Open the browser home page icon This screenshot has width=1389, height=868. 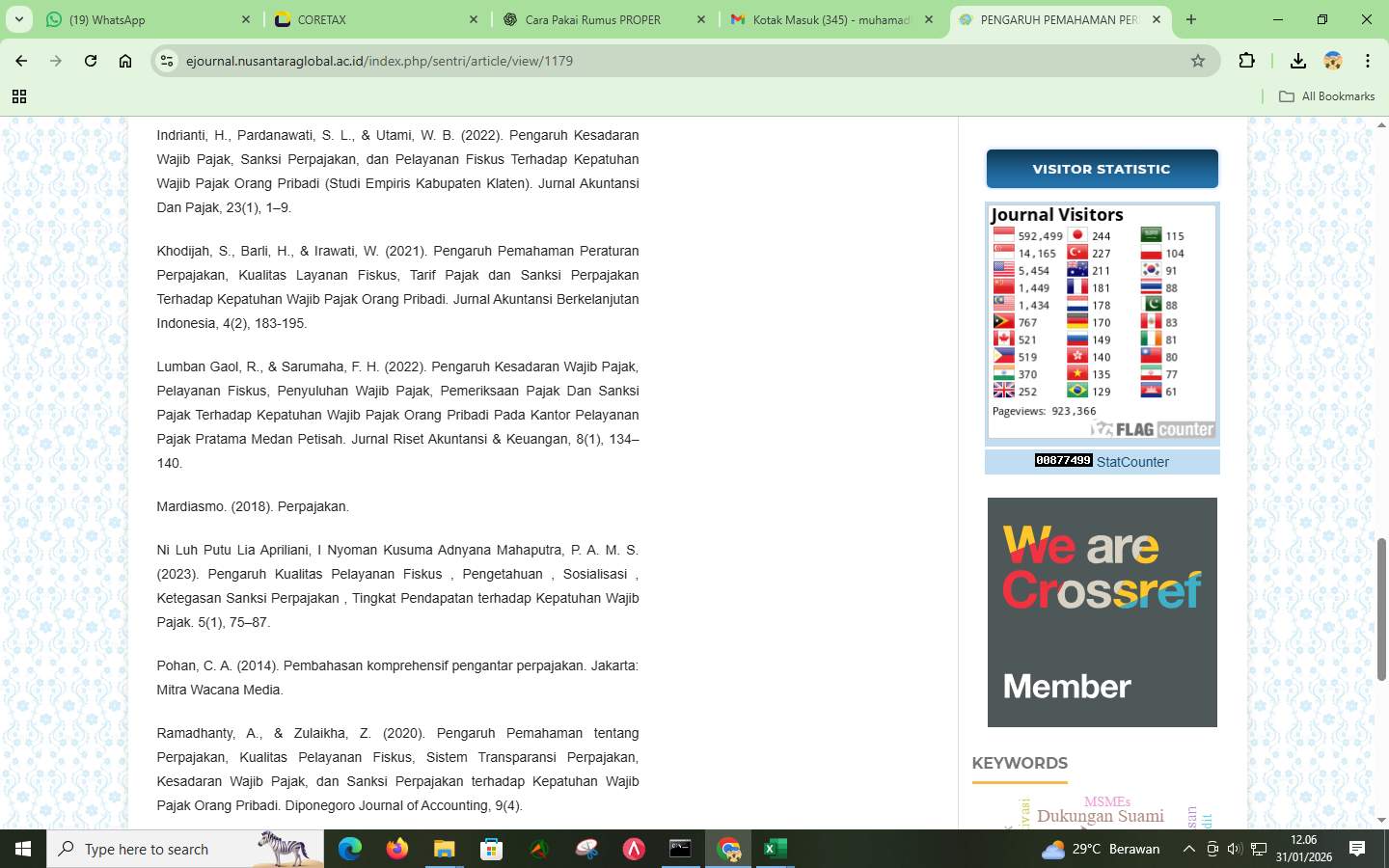point(125,61)
